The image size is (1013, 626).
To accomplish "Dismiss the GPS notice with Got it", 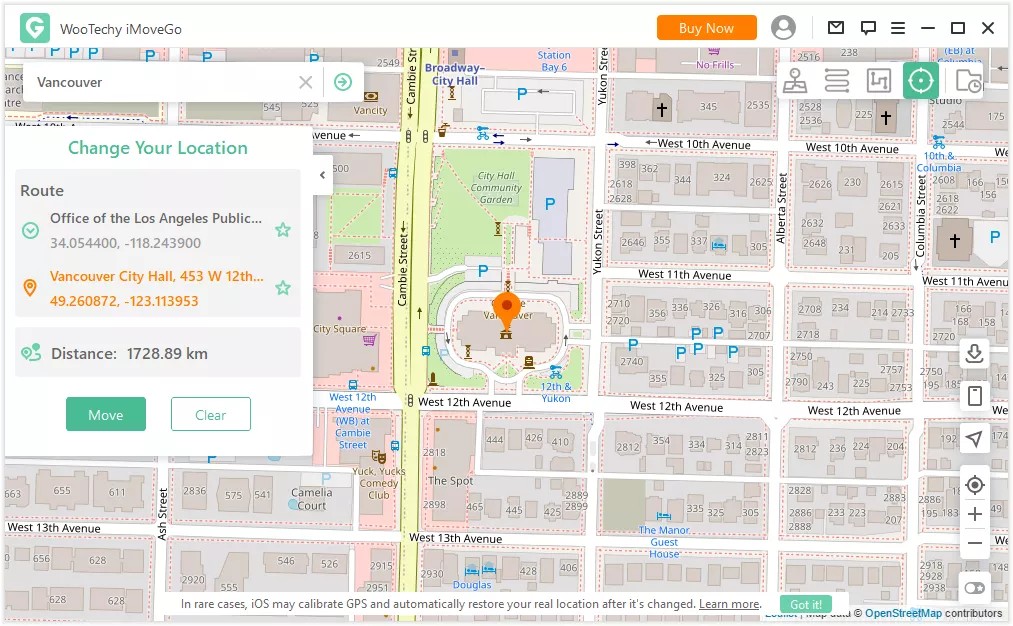I will tap(805, 604).
